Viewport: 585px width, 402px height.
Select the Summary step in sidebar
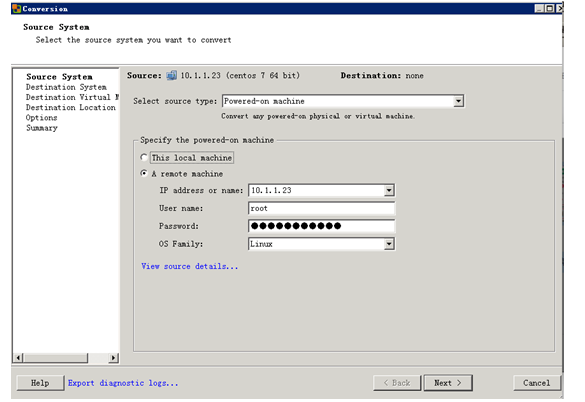pyautogui.click(x=42, y=128)
